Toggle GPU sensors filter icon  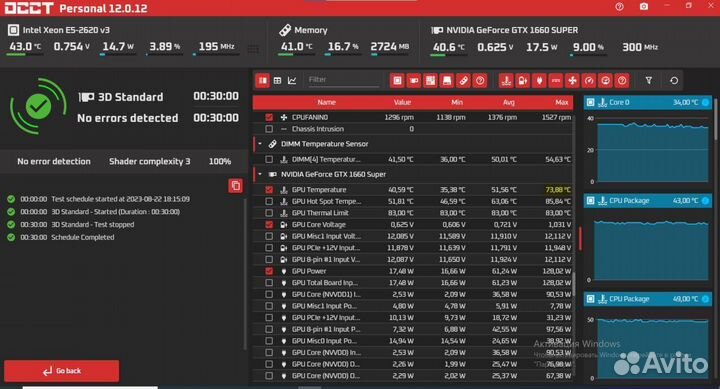click(414, 80)
